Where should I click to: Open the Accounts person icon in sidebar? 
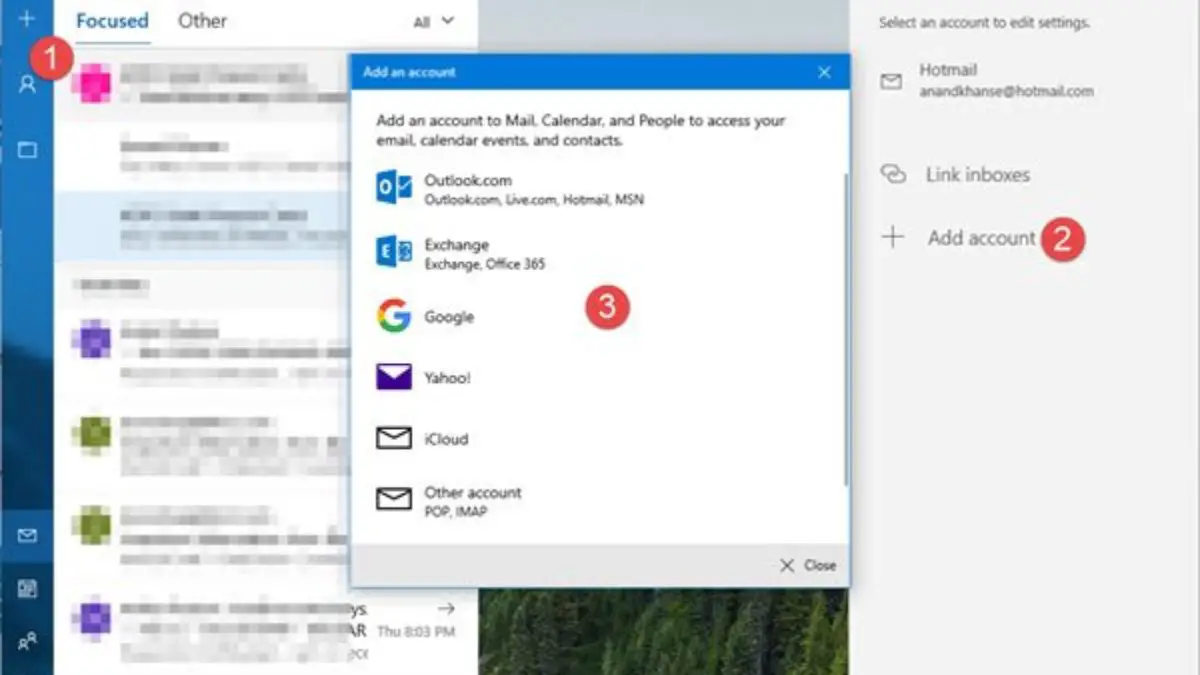(27, 85)
